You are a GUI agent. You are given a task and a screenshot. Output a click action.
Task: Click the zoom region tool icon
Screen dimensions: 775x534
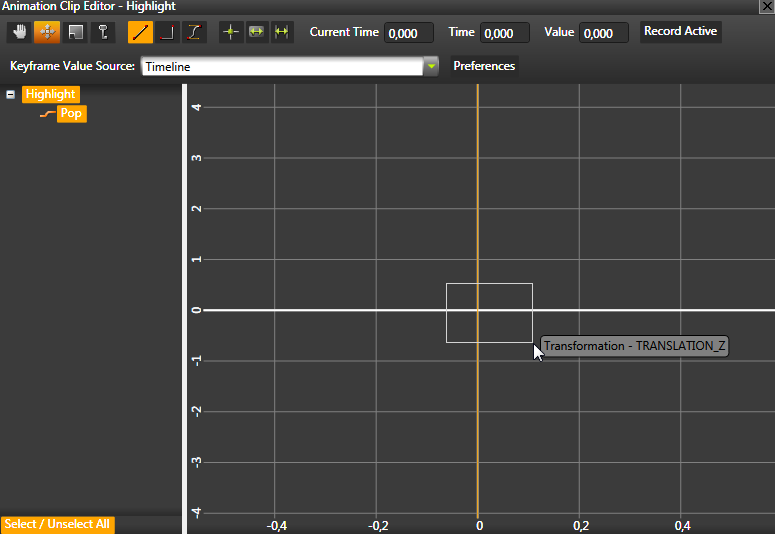click(75, 32)
